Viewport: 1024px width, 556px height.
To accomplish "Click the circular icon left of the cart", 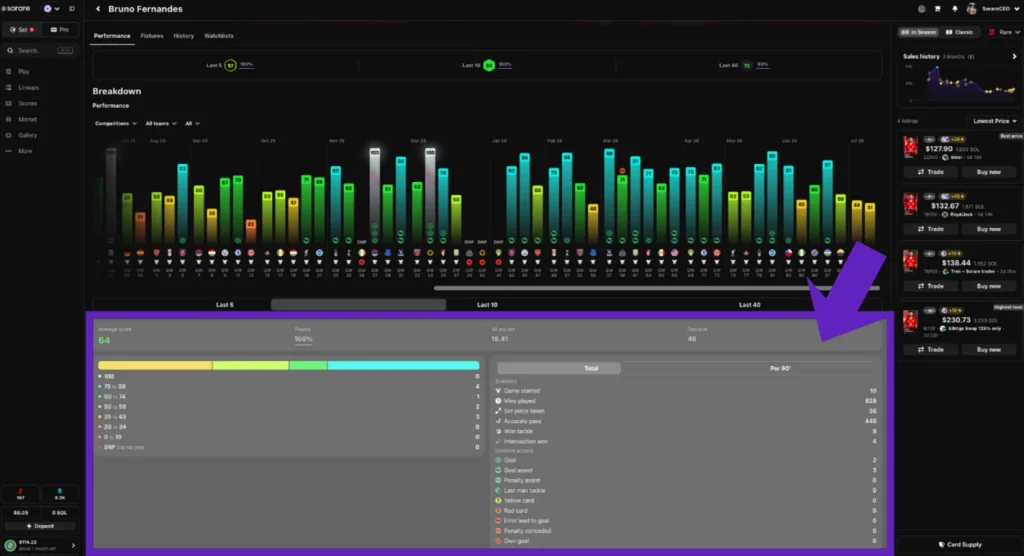I will click(x=921, y=9).
